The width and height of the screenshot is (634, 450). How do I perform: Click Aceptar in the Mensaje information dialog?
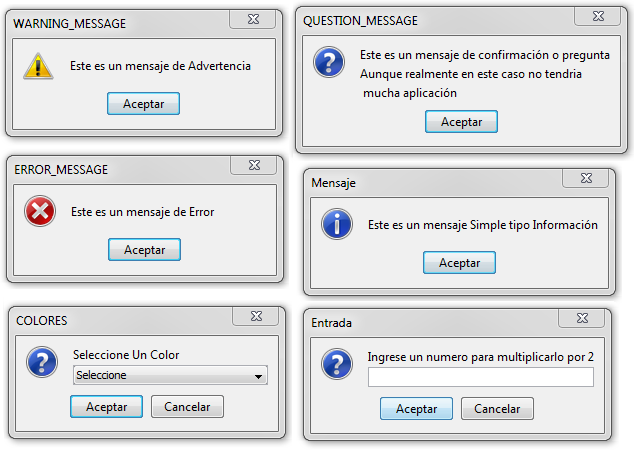point(459,262)
